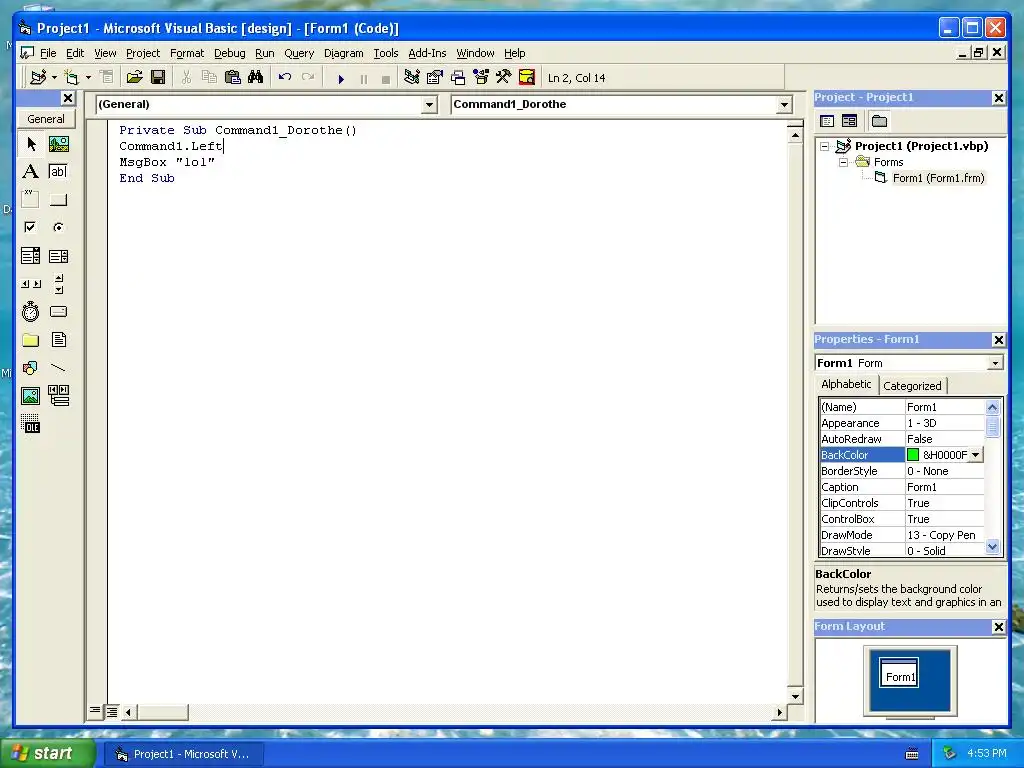Image resolution: width=1024 pixels, height=768 pixels.
Task: Collapse the Forms folder node
Action: pos(844,162)
